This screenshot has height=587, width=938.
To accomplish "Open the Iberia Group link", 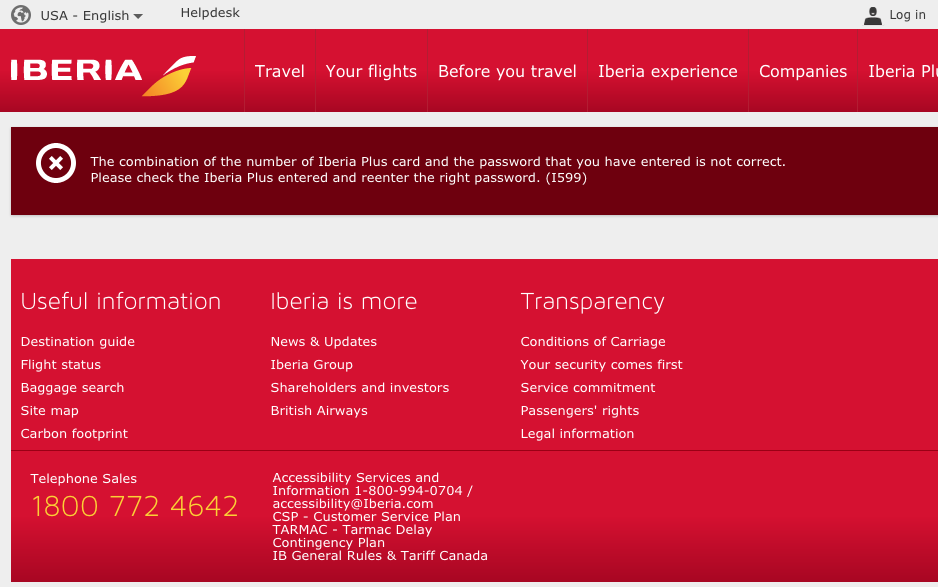I will click(312, 364).
